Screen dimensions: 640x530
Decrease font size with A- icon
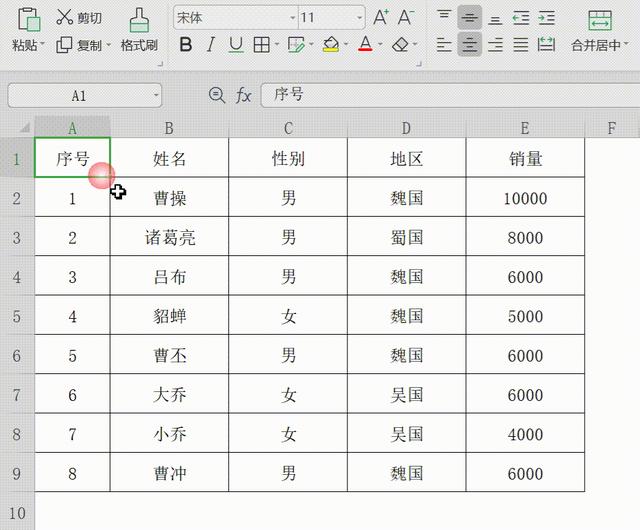coord(406,18)
